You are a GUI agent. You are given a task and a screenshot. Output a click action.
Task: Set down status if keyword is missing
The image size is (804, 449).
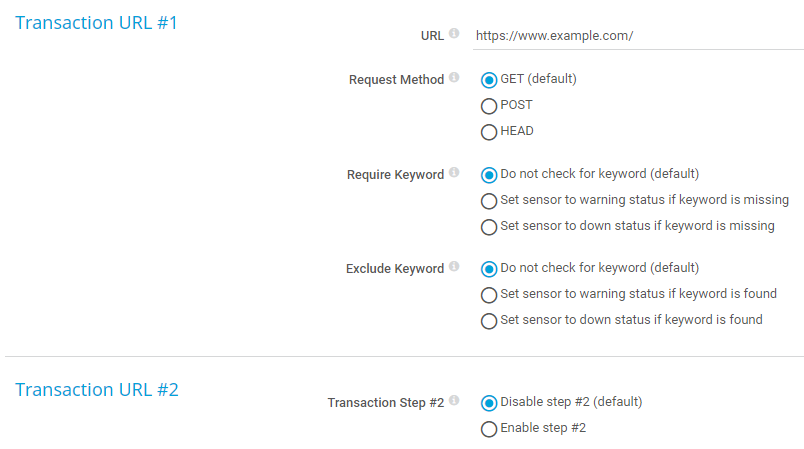coord(489,227)
